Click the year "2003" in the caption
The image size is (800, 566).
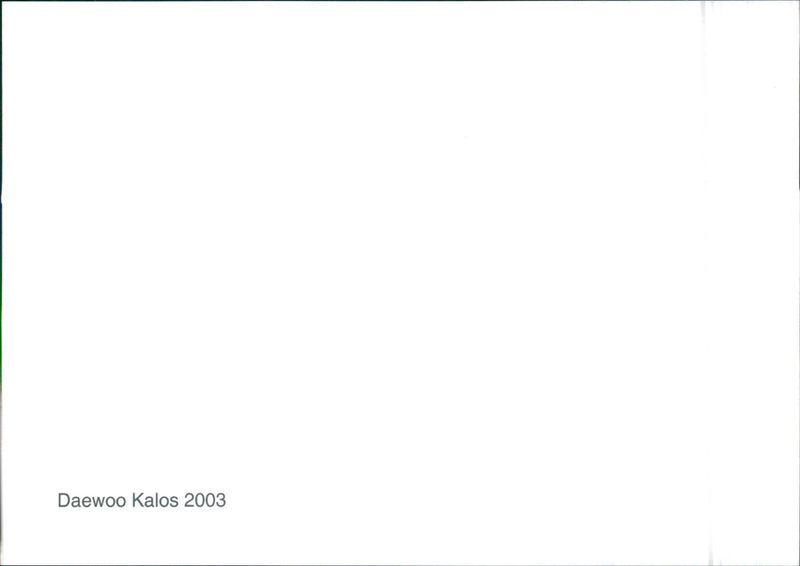(205, 500)
